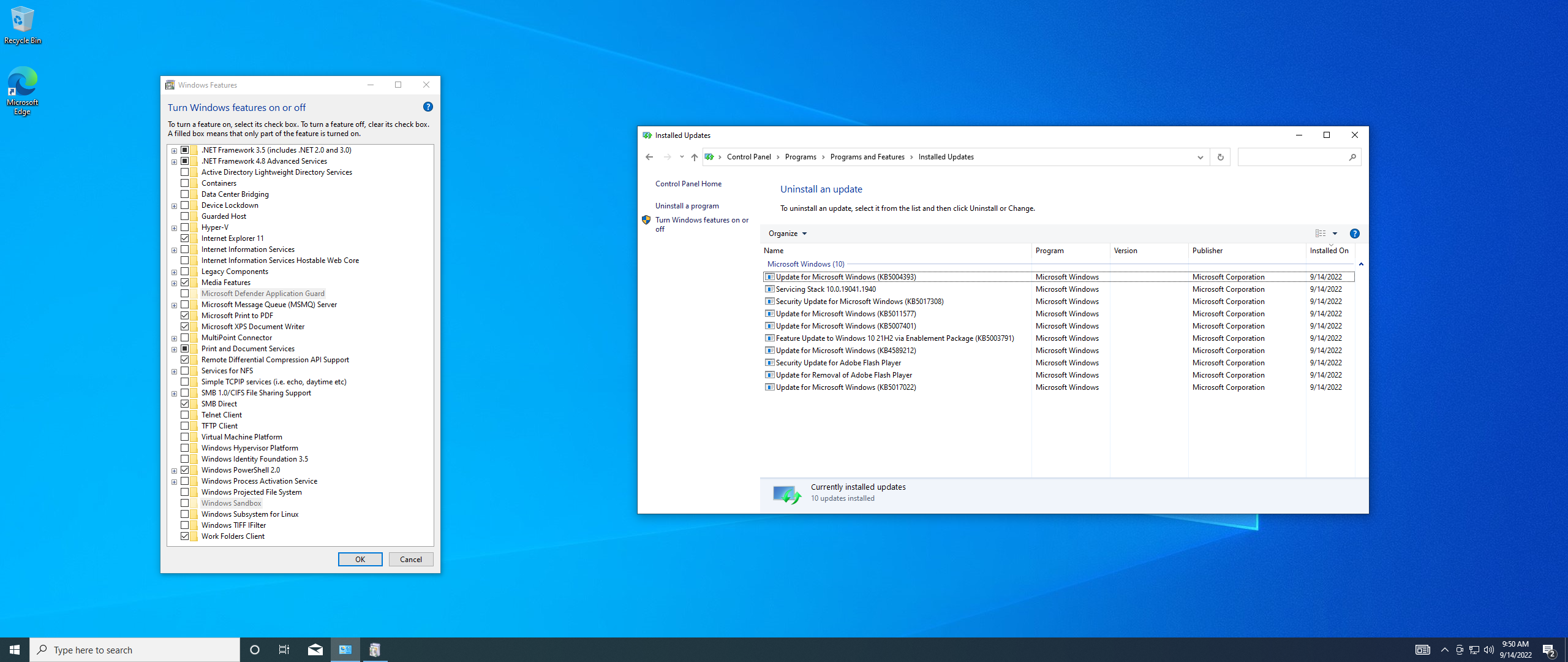Confirm Windows Features with OK

pos(360,559)
